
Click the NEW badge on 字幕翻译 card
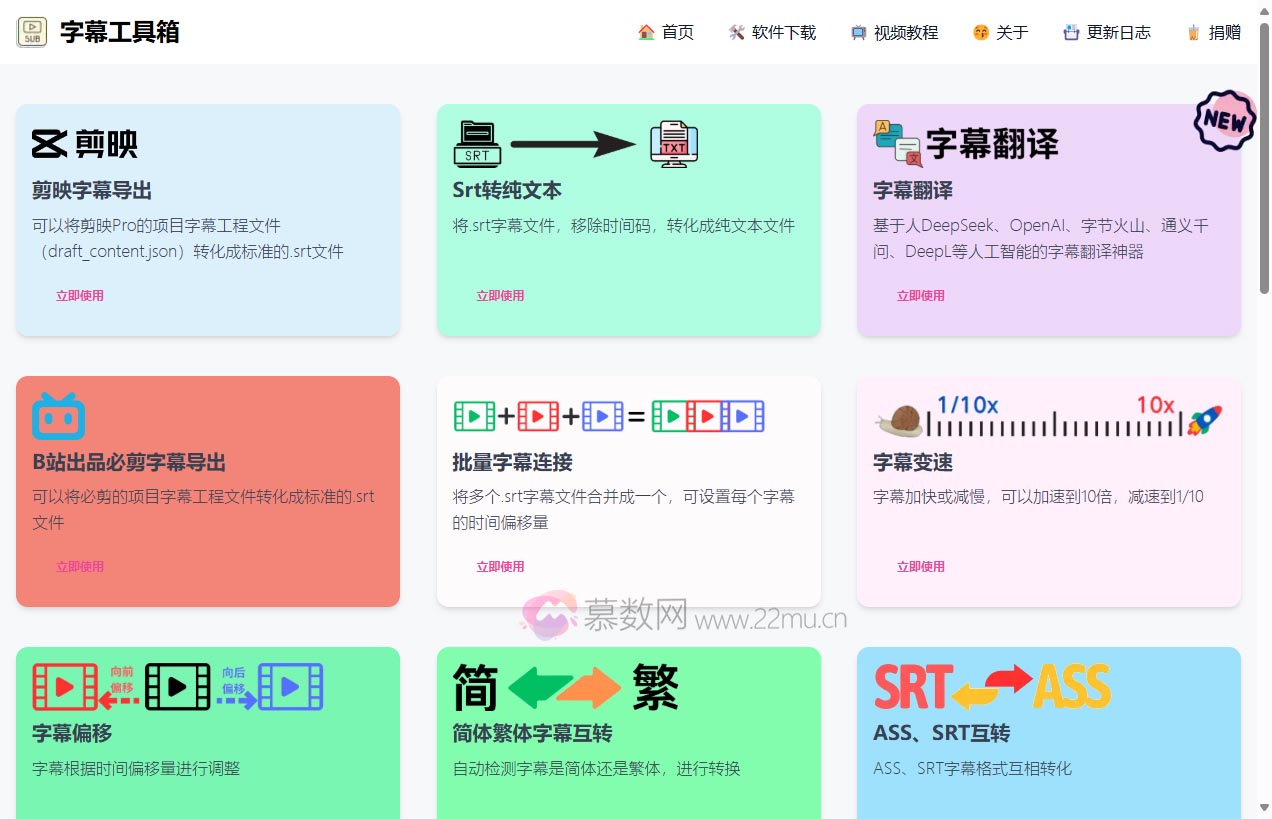pos(1224,120)
